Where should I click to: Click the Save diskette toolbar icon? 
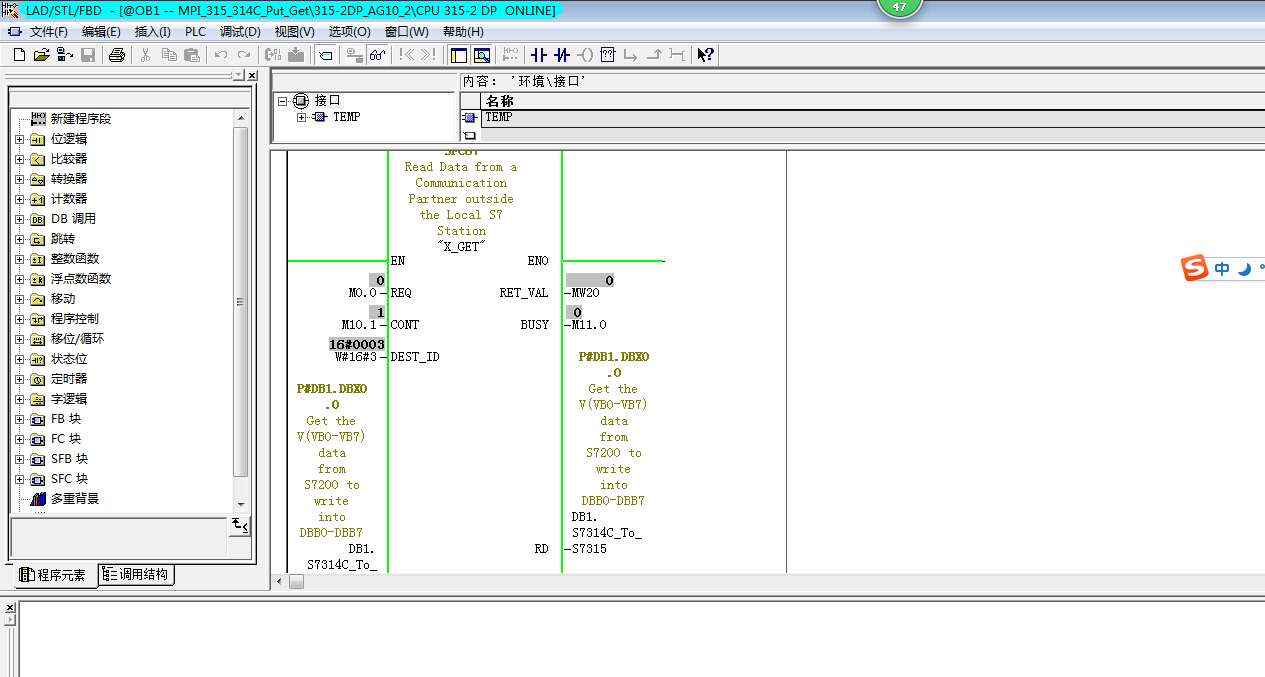(88, 55)
